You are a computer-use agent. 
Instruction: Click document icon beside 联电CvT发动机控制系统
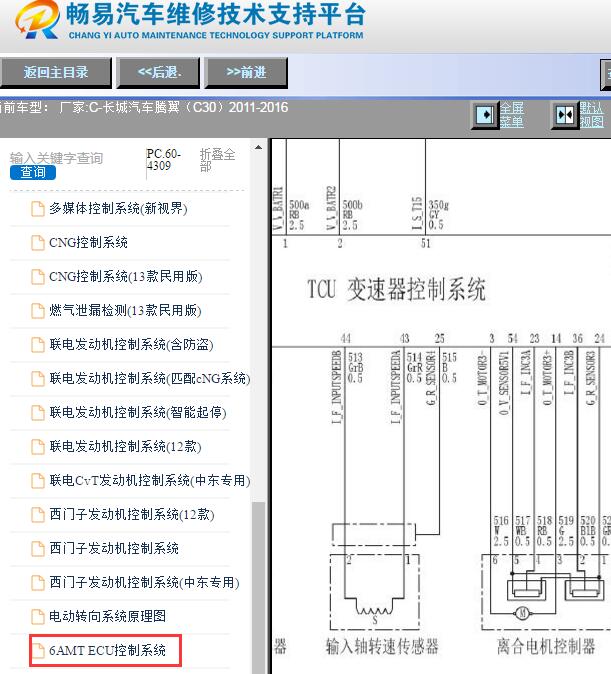[x=38, y=481]
